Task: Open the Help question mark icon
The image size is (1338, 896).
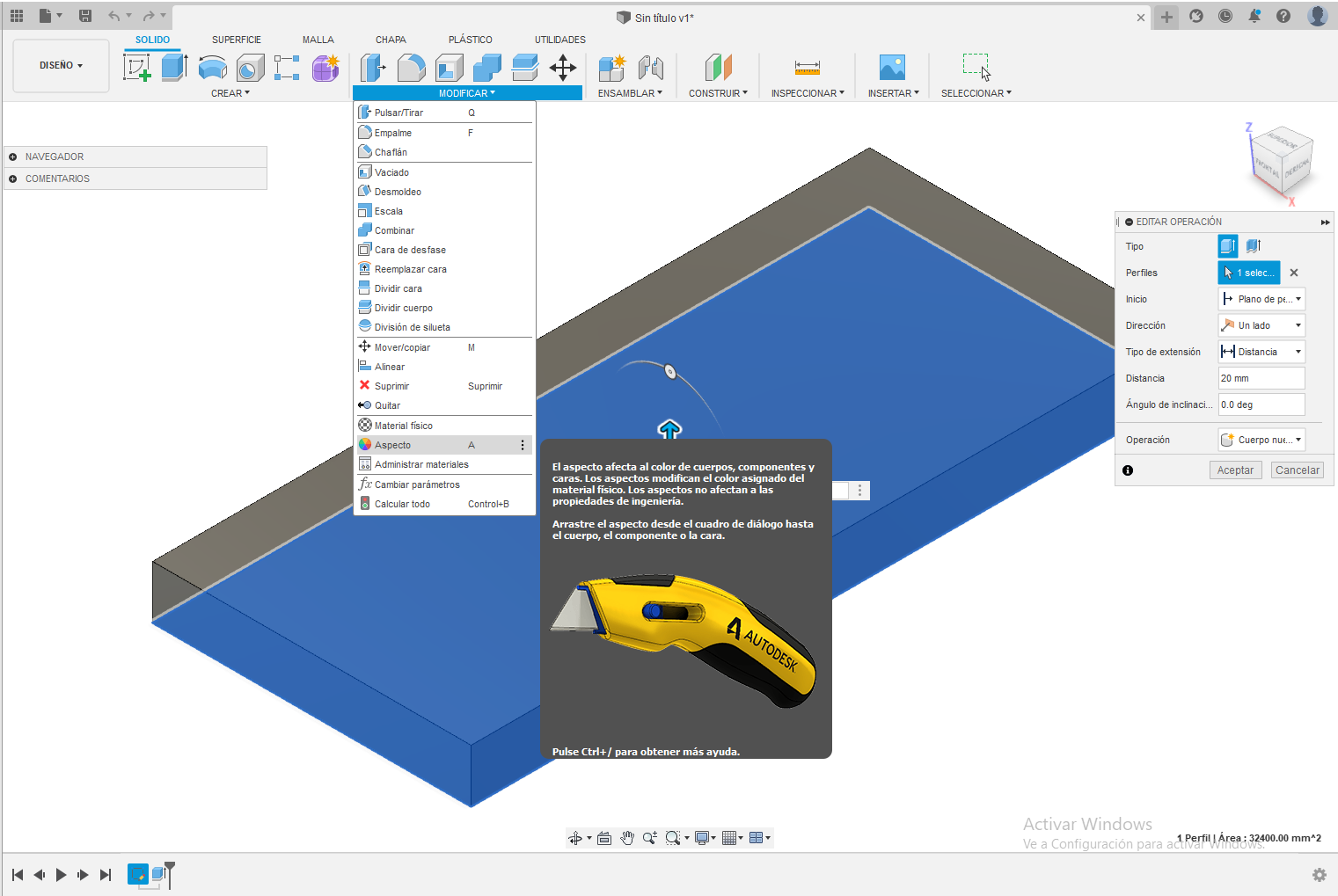Action: 1283,16
